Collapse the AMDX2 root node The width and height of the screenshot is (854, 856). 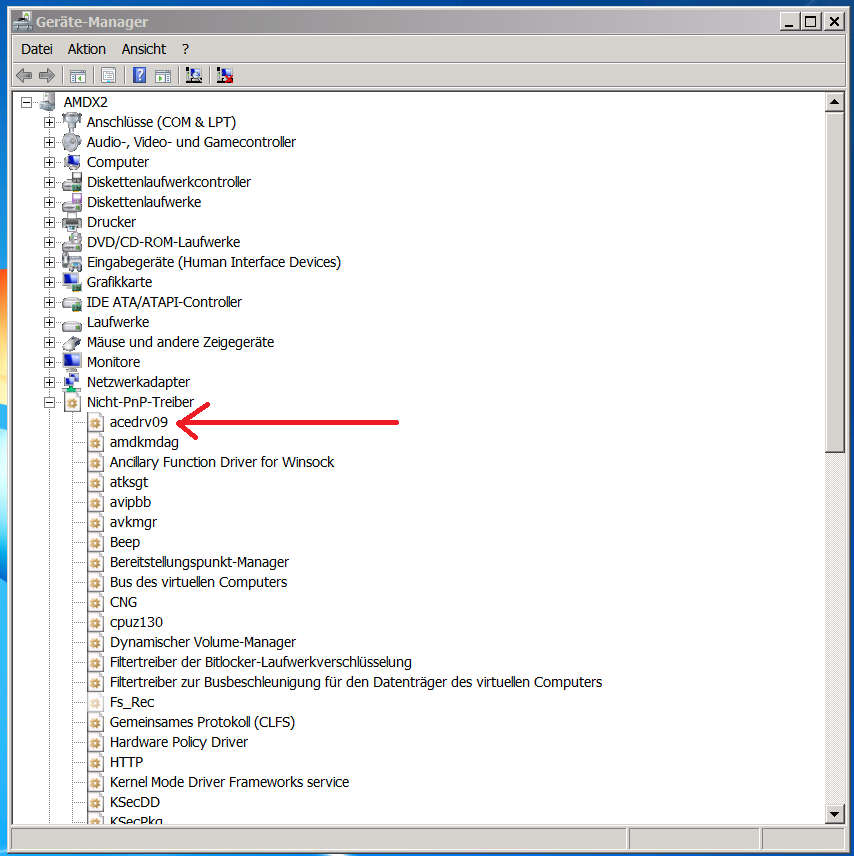tap(26, 102)
